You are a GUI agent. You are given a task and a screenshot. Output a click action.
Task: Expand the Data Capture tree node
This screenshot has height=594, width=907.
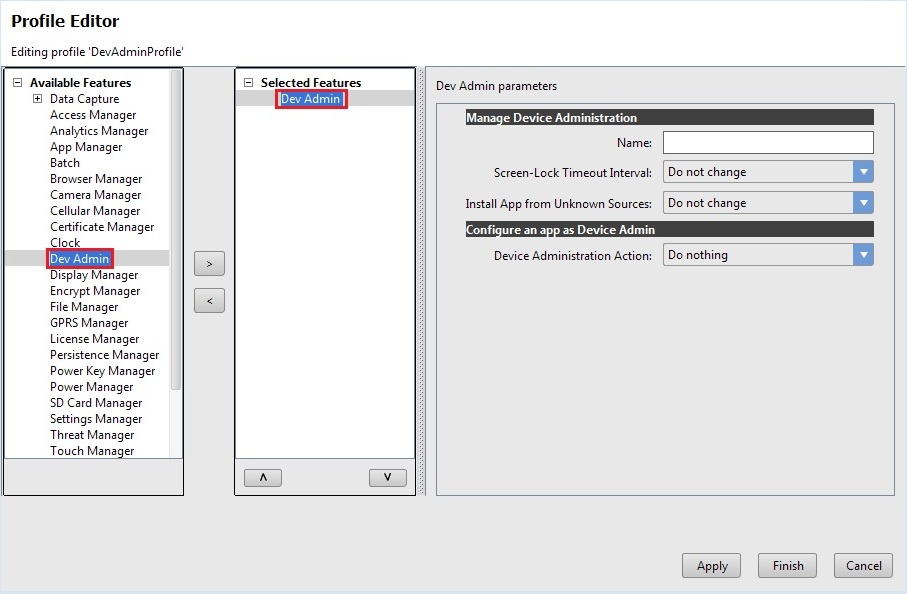coord(38,99)
